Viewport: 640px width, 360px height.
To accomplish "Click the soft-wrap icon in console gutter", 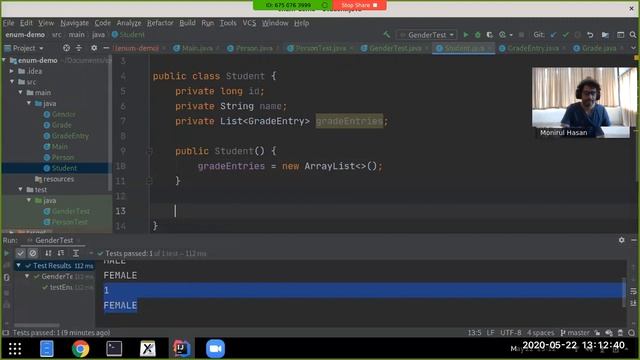I will coord(633,291).
